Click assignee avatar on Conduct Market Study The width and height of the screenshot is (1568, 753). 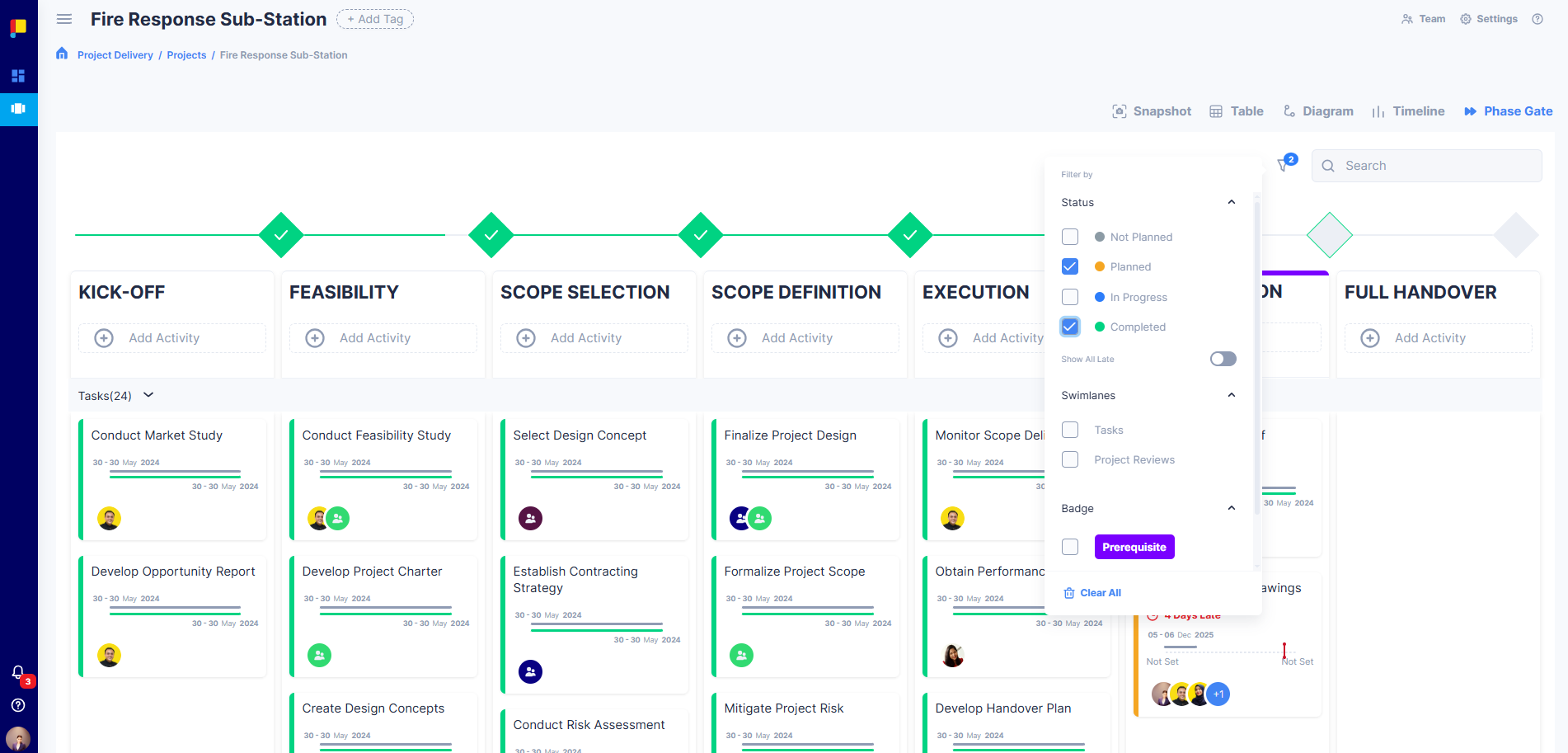pos(110,518)
